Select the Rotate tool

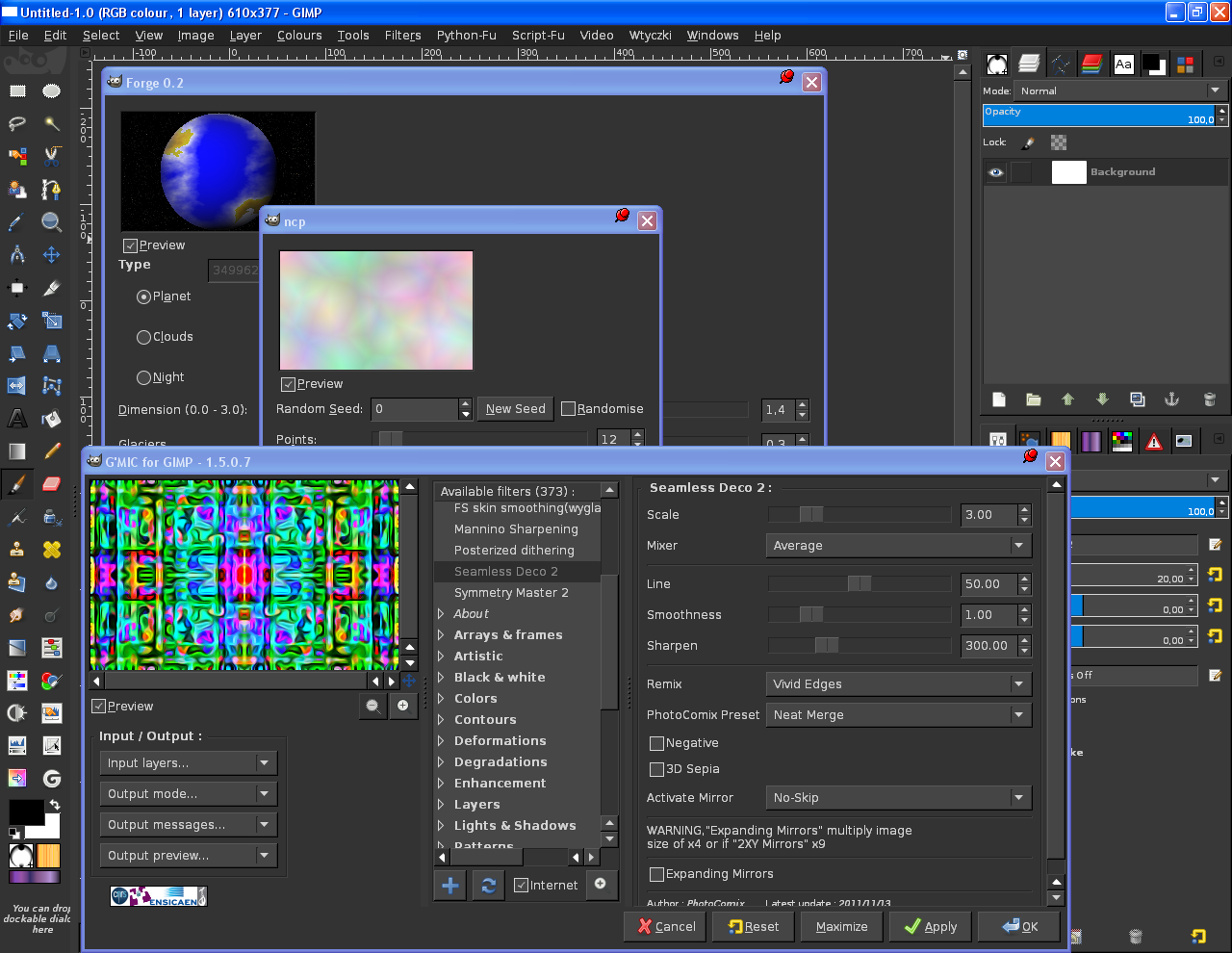point(17,321)
